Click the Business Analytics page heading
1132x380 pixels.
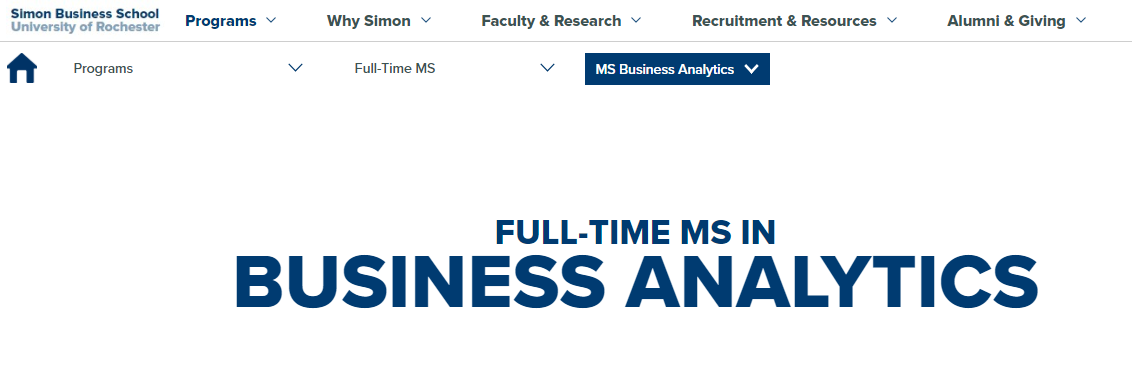pos(636,280)
